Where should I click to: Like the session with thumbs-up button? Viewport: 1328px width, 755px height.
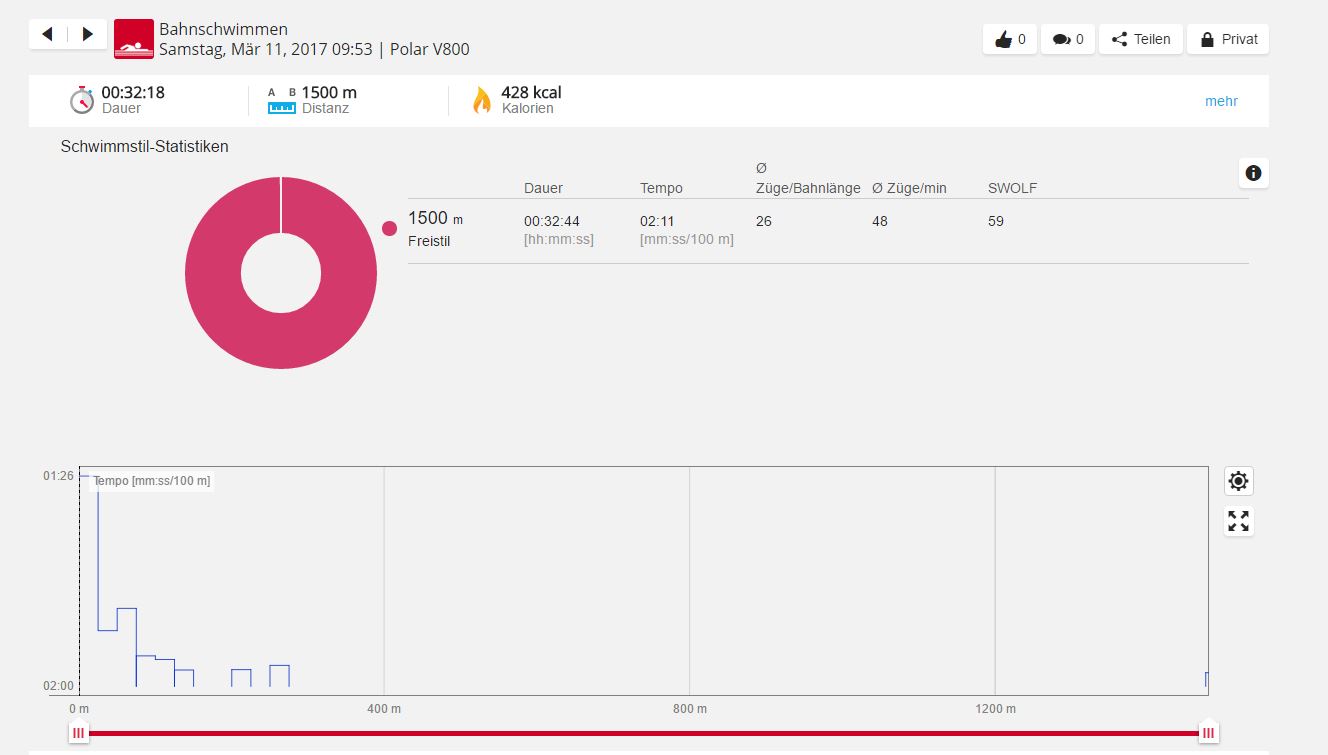(x=1009, y=39)
